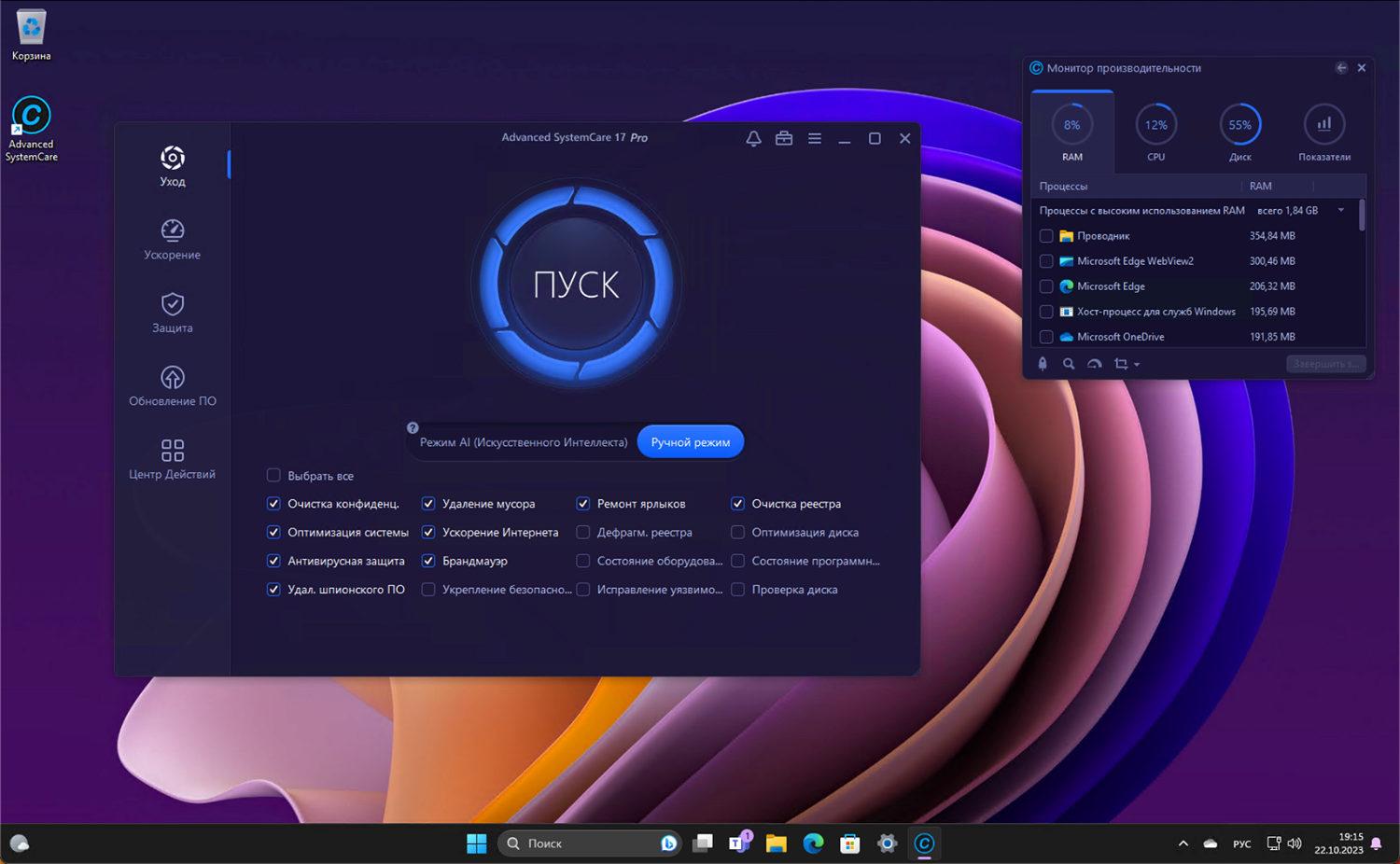This screenshot has height=864, width=1400.
Task: Click the magnifier icon in Performance Monitor
Action: (x=1069, y=364)
